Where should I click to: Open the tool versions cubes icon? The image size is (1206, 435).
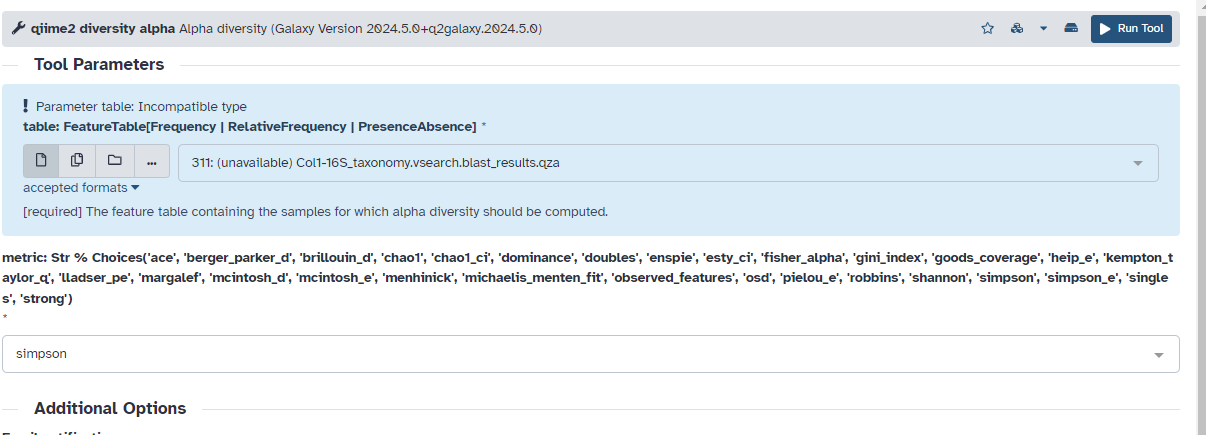click(1017, 29)
